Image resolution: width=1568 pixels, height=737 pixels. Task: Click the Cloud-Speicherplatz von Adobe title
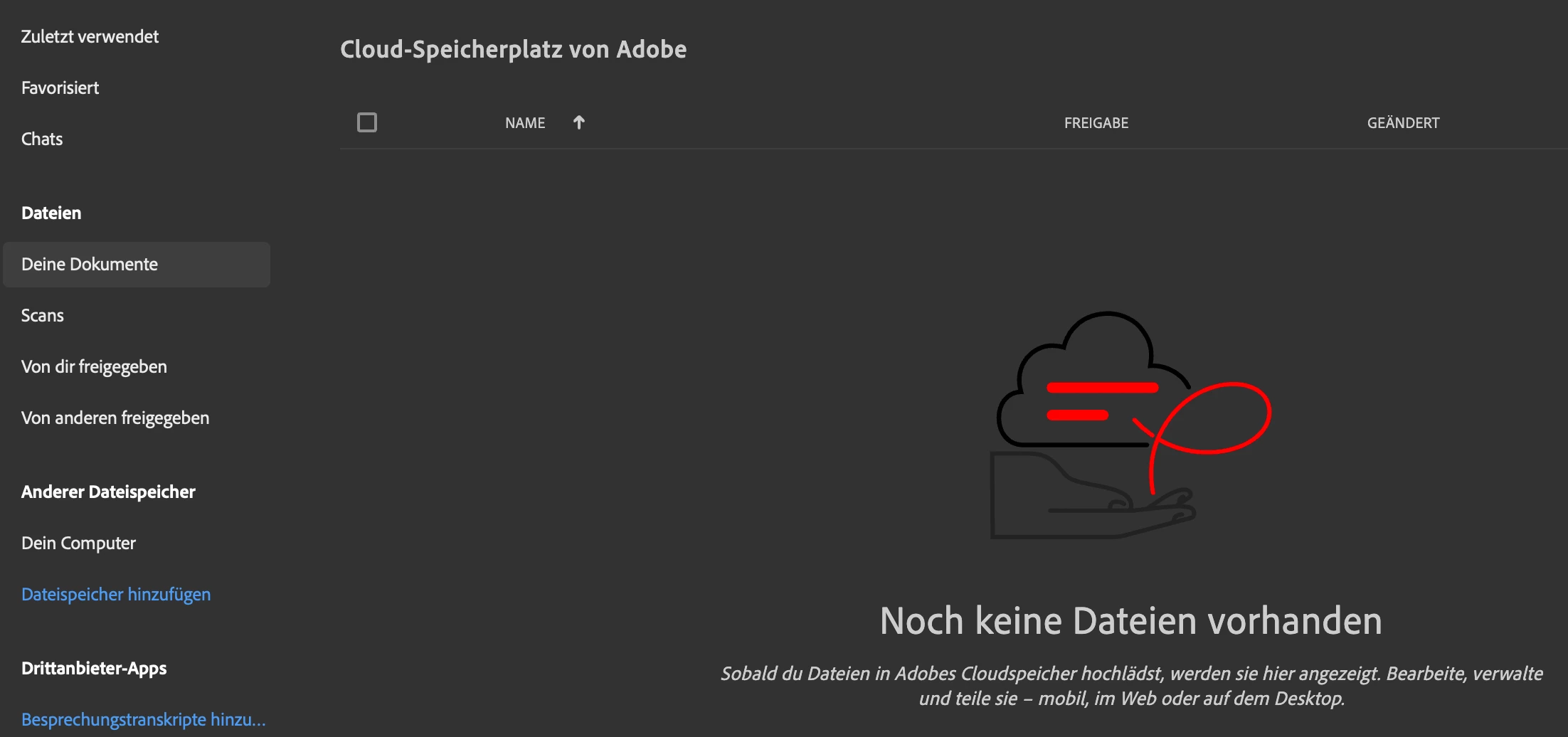tap(513, 50)
